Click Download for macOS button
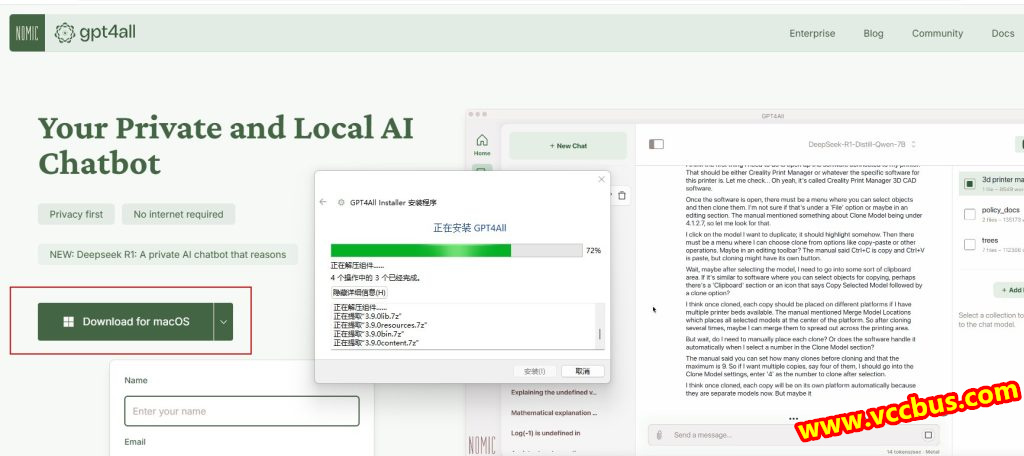 pyautogui.click(x=125, y=321)
